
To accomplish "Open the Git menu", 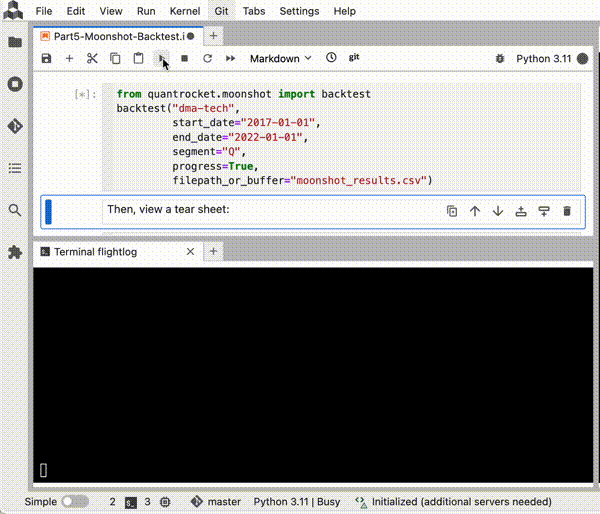I will point(221,11).
